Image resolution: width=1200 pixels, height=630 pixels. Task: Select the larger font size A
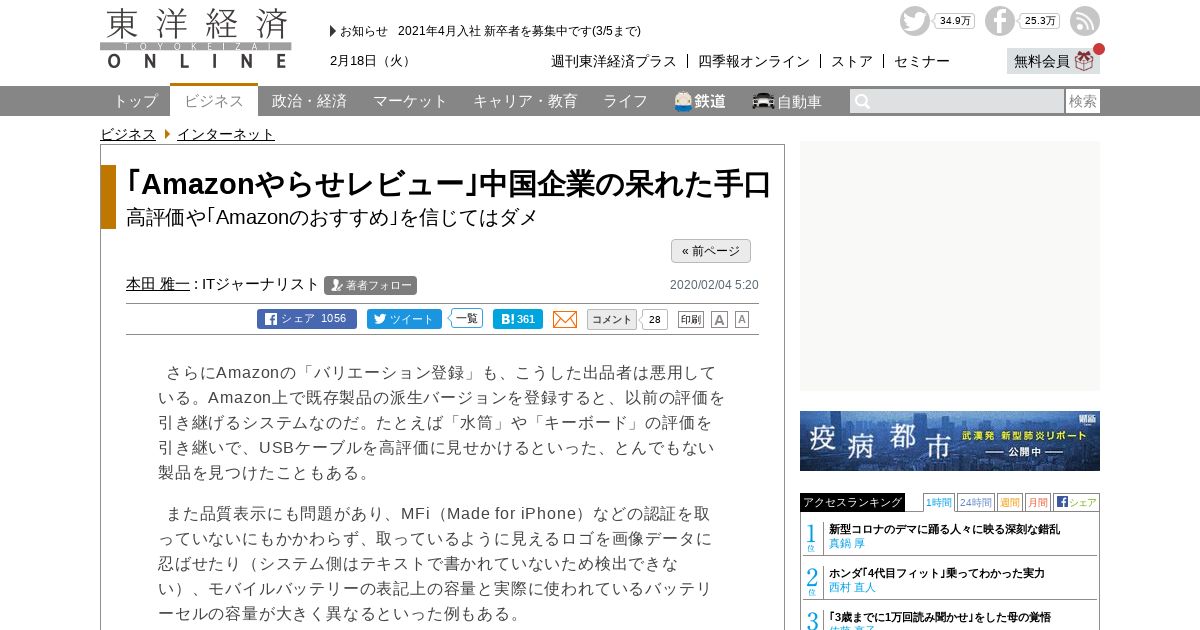(719, 319)
